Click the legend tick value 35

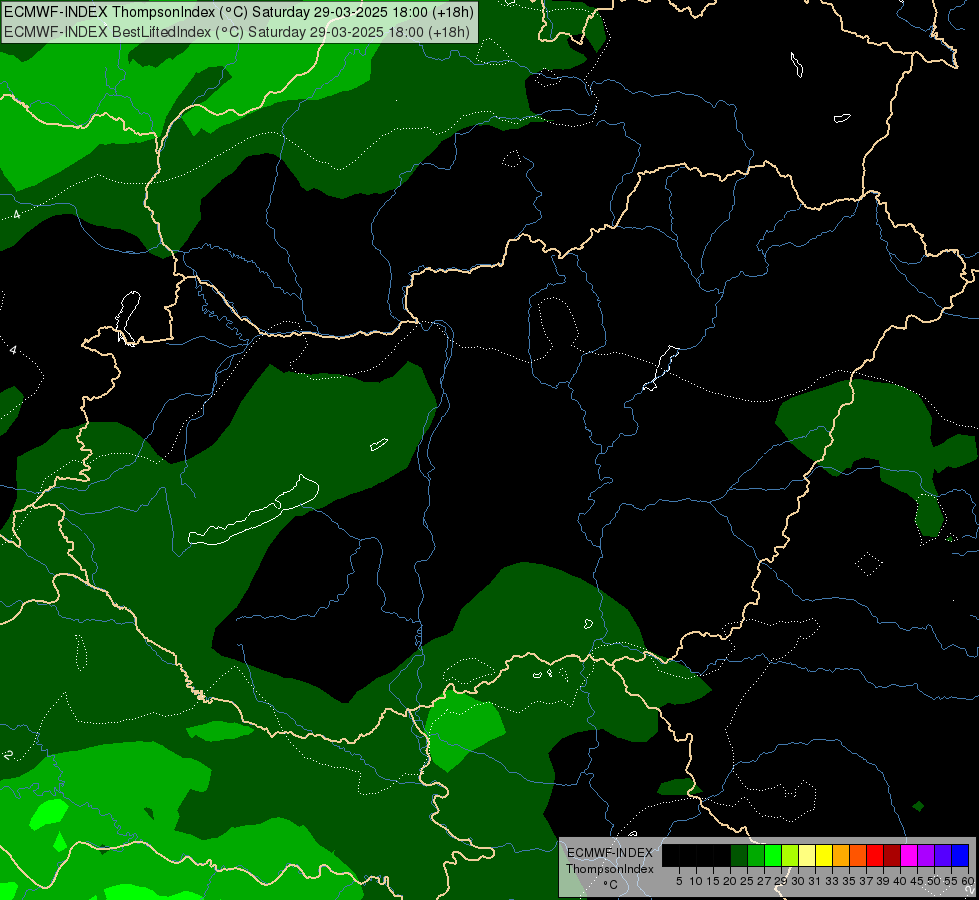[849, 881]
